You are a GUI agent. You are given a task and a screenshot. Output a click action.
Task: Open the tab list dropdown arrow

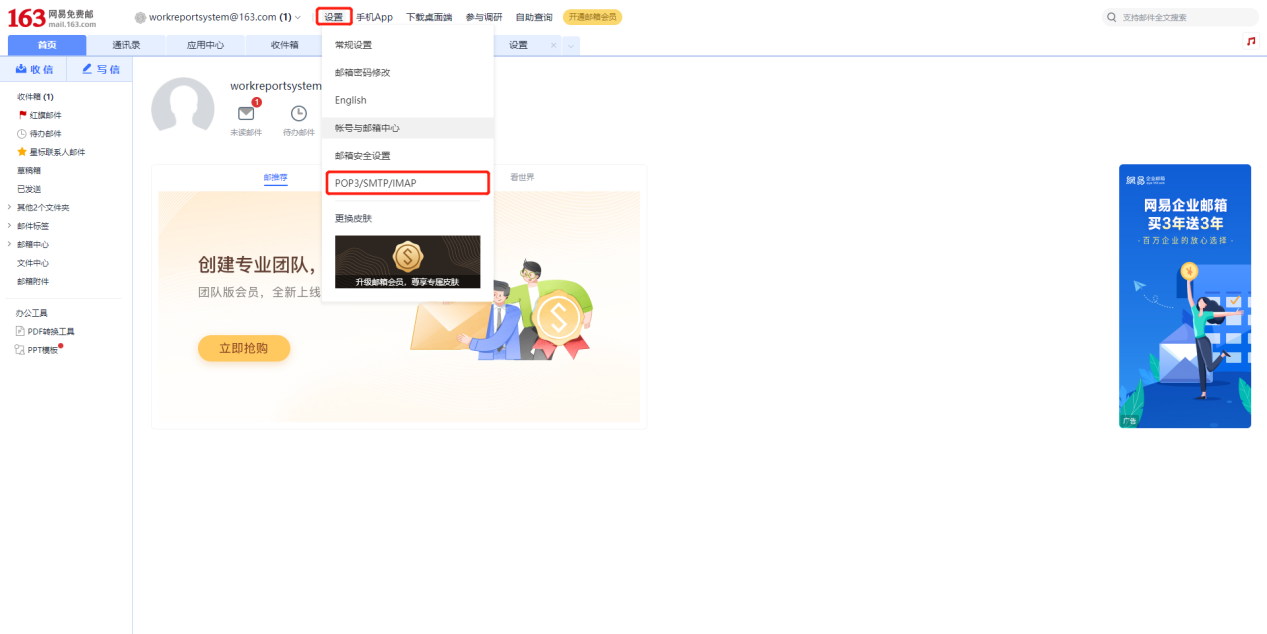tap(570, 46)
